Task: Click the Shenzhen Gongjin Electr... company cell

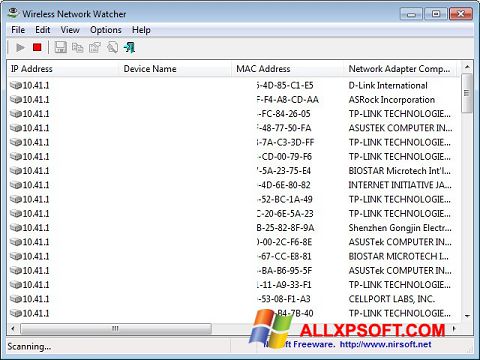Action: point(400,228)
